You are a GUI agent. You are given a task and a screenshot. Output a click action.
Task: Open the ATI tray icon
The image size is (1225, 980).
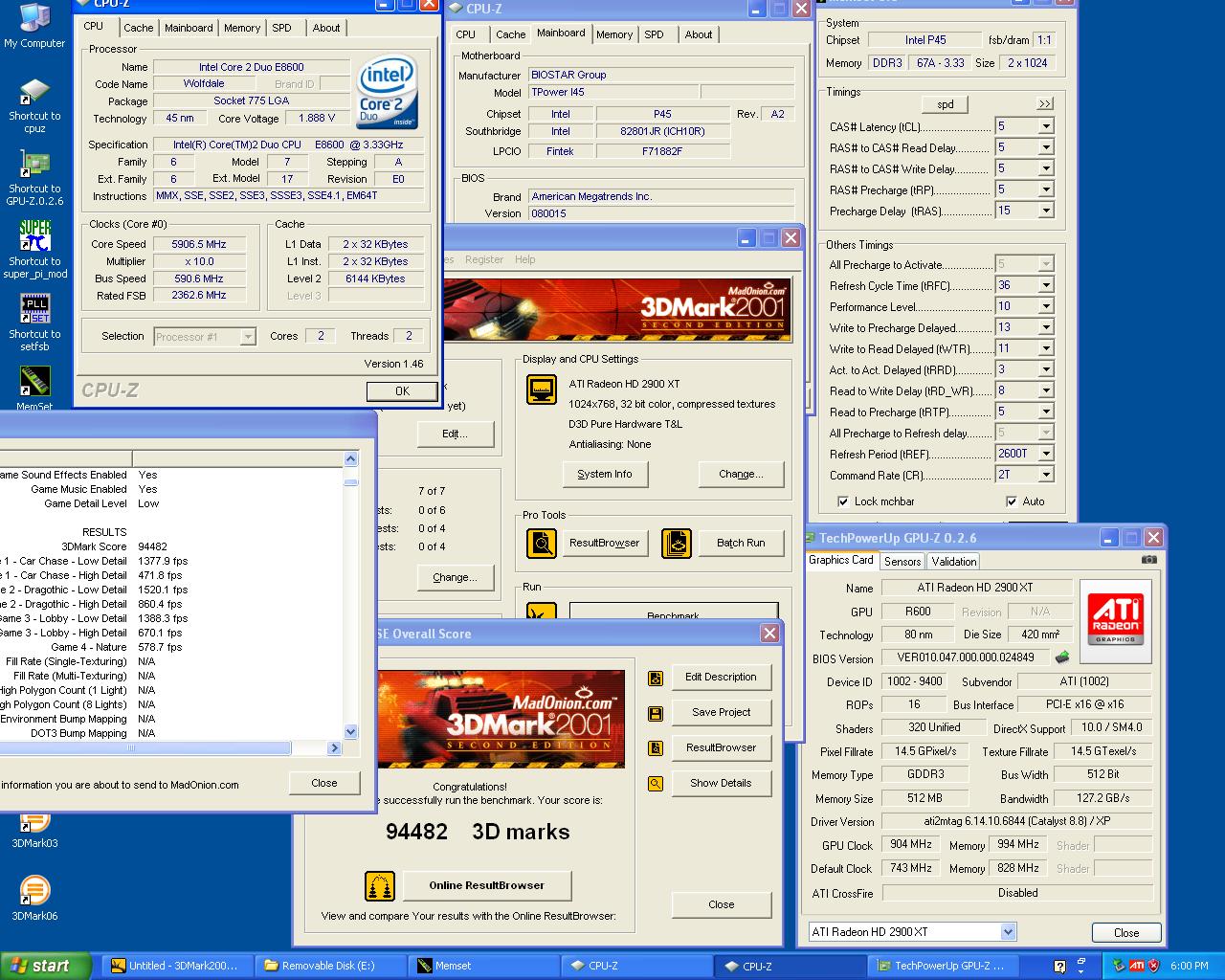(x=1137, y=966)
